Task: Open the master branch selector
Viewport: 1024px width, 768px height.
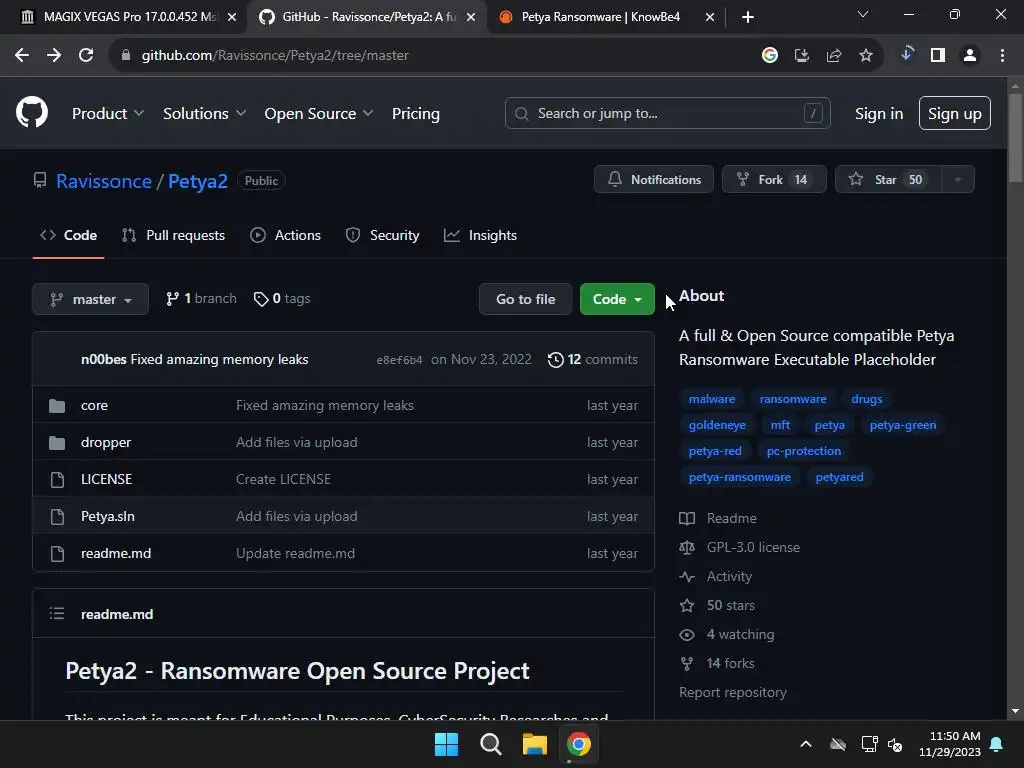Action: pyautogui.click(x=90, y=299)
